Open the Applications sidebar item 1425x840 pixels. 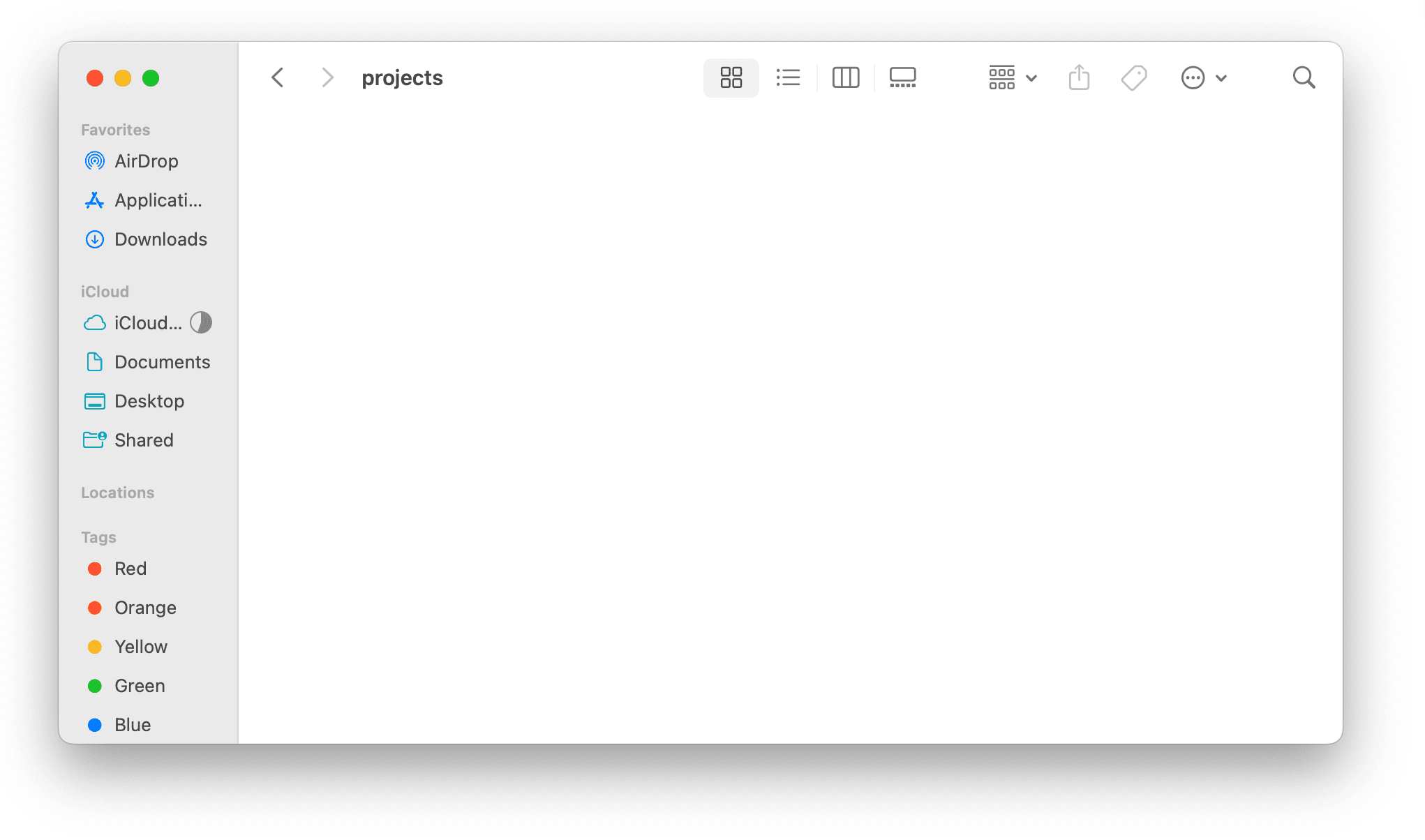pyautogui.click(x=156, y=200)
